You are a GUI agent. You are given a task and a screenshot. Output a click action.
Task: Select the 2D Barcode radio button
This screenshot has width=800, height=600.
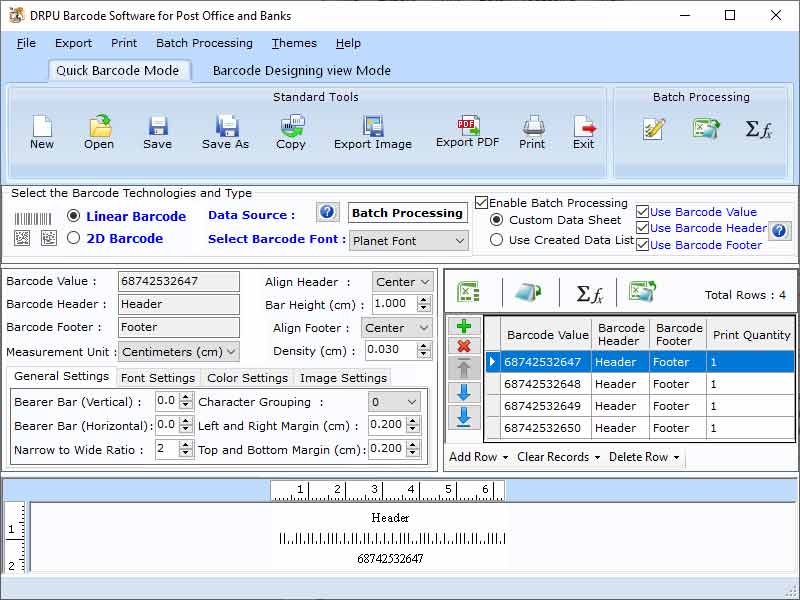point(75,238)
